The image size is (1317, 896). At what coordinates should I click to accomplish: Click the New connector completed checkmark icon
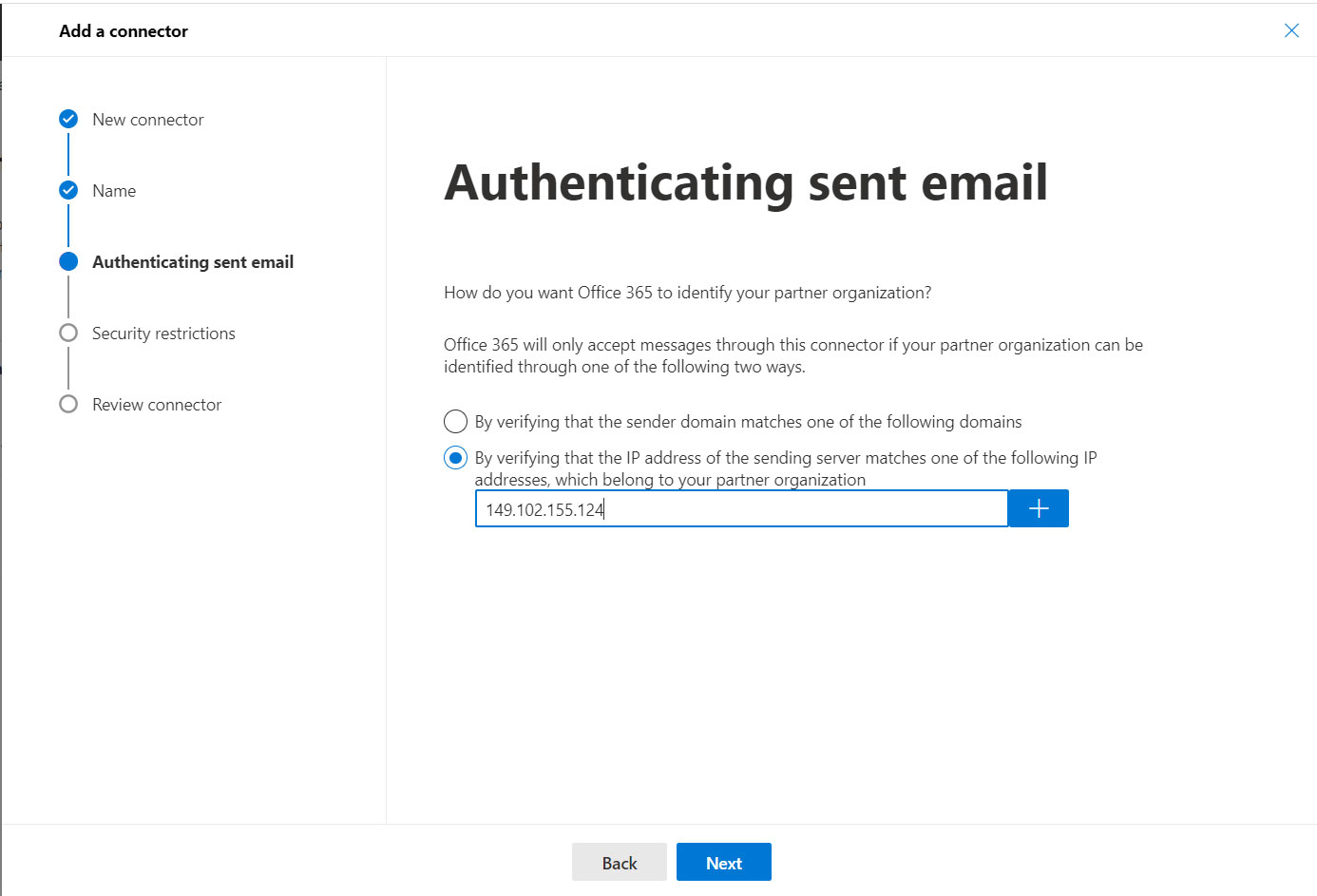[68, 119]
